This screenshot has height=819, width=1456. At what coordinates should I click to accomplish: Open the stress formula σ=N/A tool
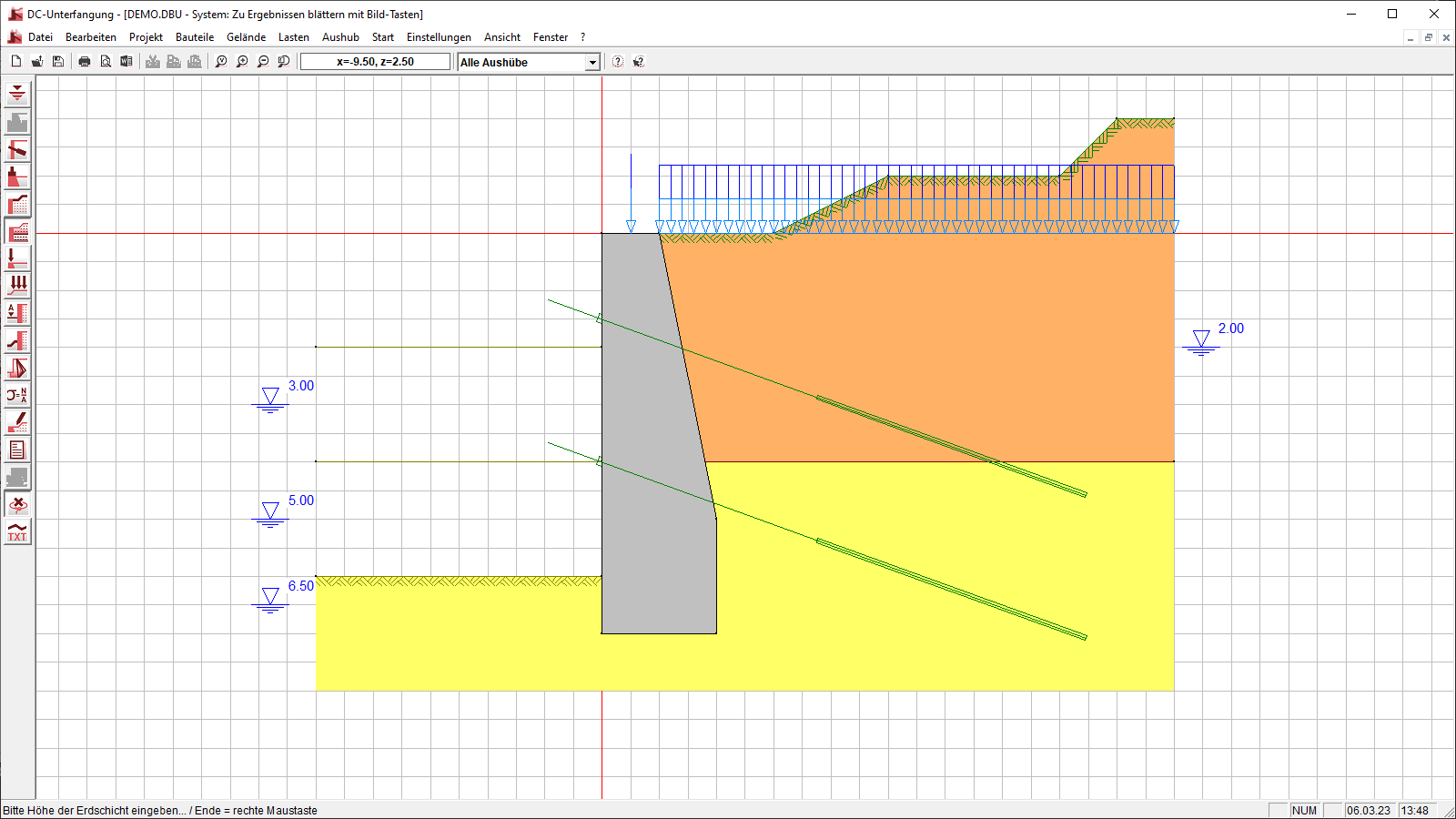pos(17,395)
